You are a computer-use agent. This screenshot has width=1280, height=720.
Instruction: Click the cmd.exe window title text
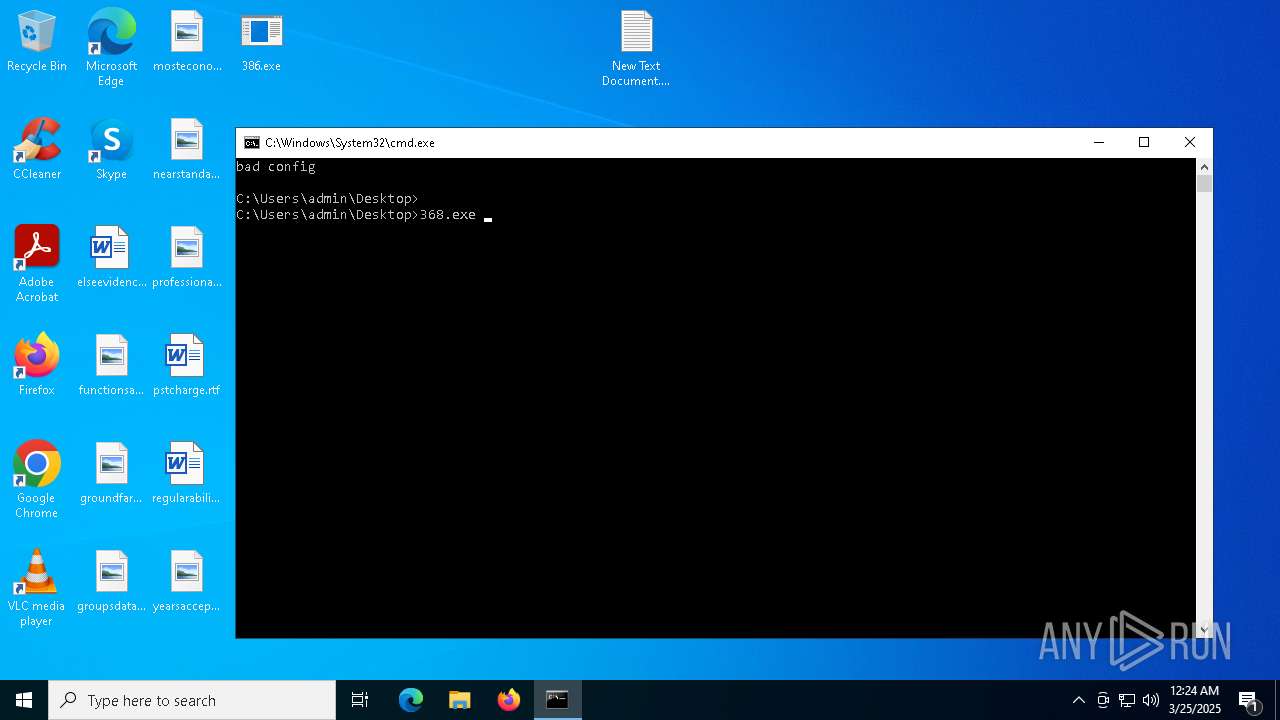(350, 143)
